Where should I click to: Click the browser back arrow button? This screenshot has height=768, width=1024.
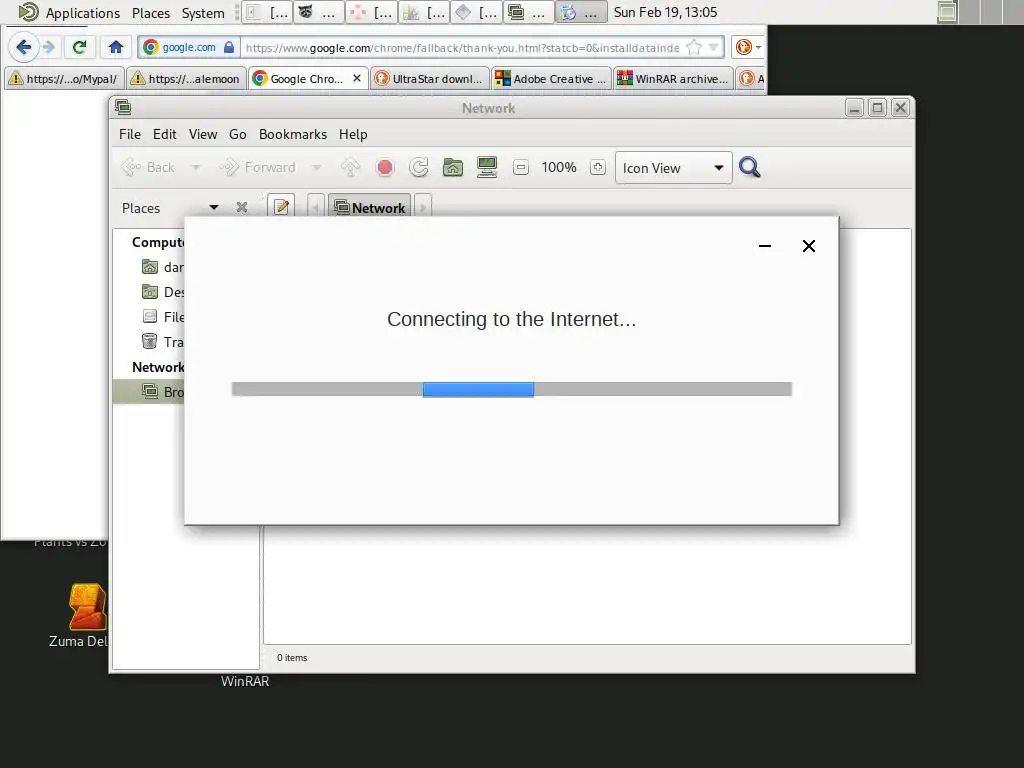click(x=24, y=47)
